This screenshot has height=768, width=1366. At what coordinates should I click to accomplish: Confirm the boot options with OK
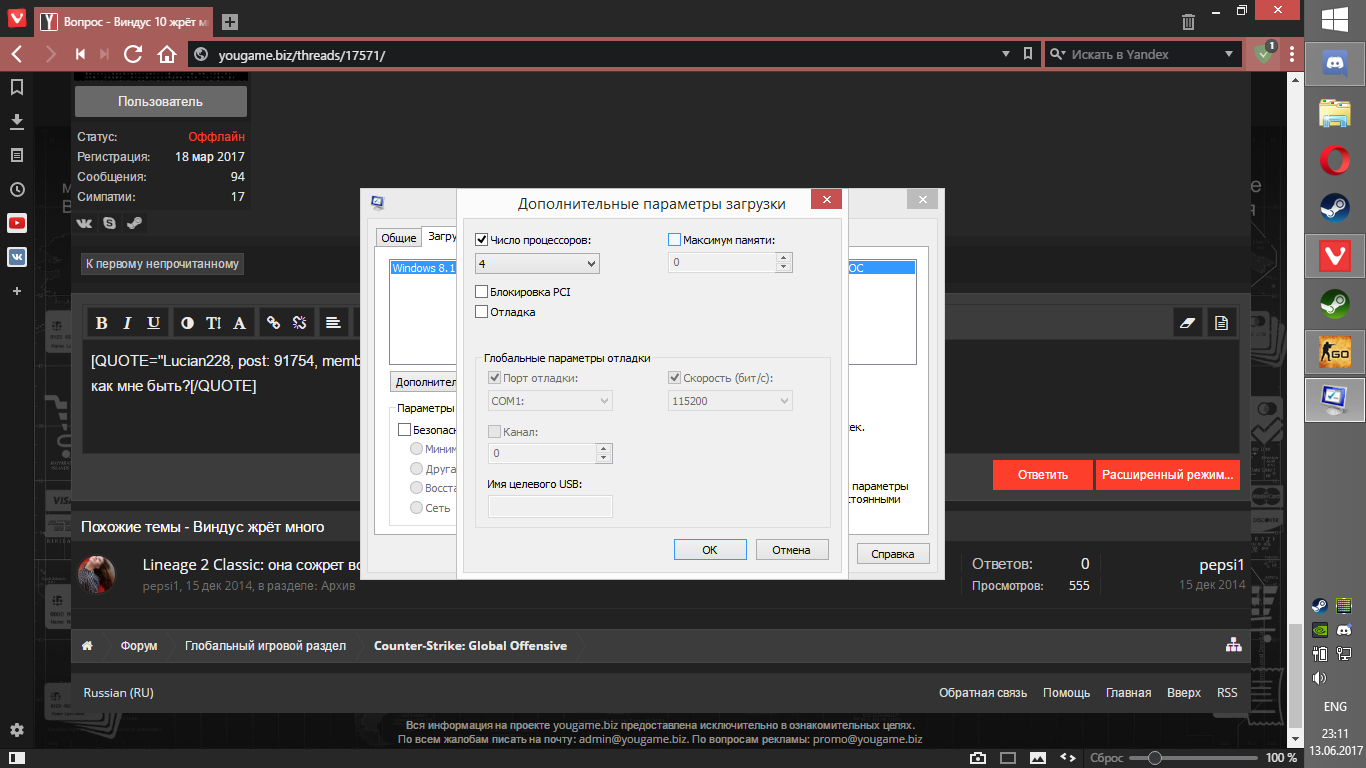pos(710,550)
